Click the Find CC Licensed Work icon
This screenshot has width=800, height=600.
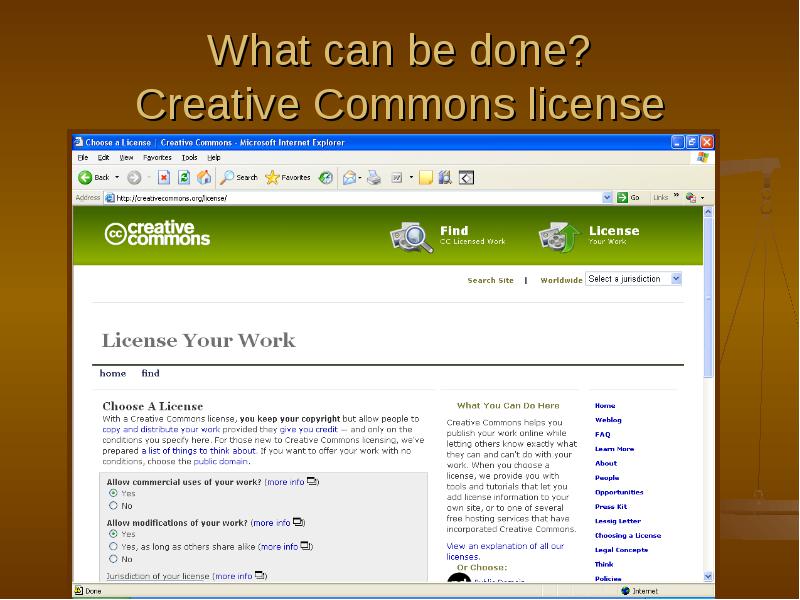[x=411, y=237]
